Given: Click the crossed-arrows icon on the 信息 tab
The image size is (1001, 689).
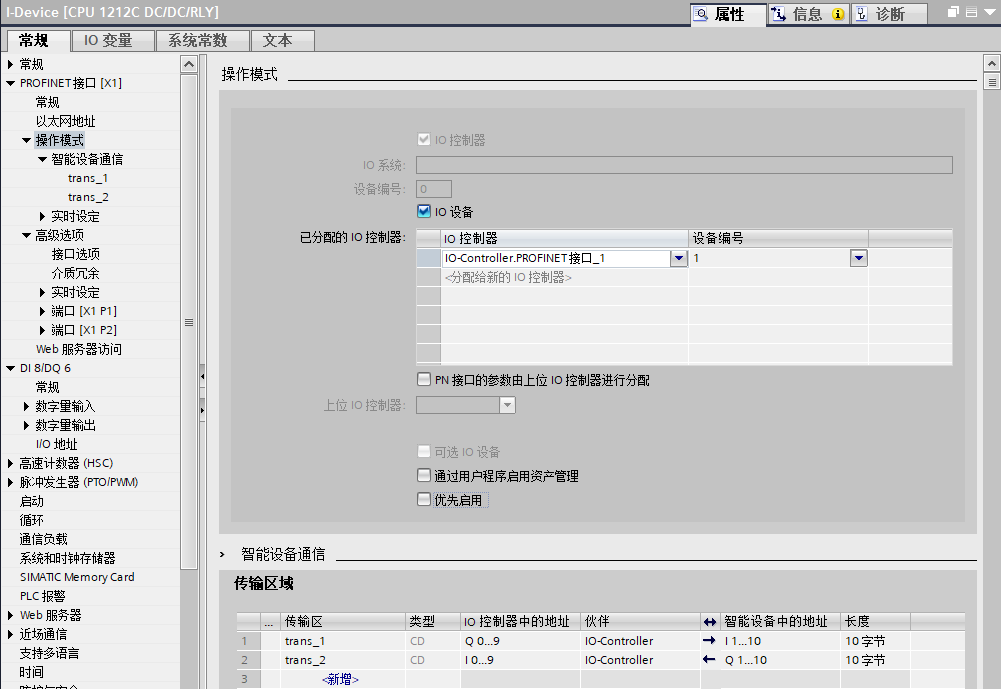Looking at the screenshot, I should (x=779, y=13).
